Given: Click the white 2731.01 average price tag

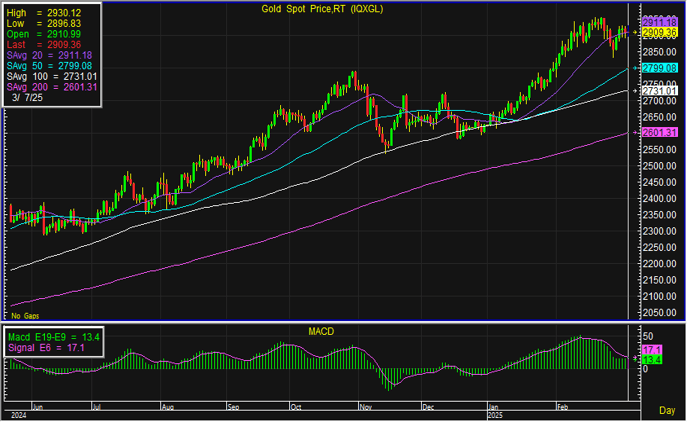Looking at the screenshot, I should coord(661,91).
